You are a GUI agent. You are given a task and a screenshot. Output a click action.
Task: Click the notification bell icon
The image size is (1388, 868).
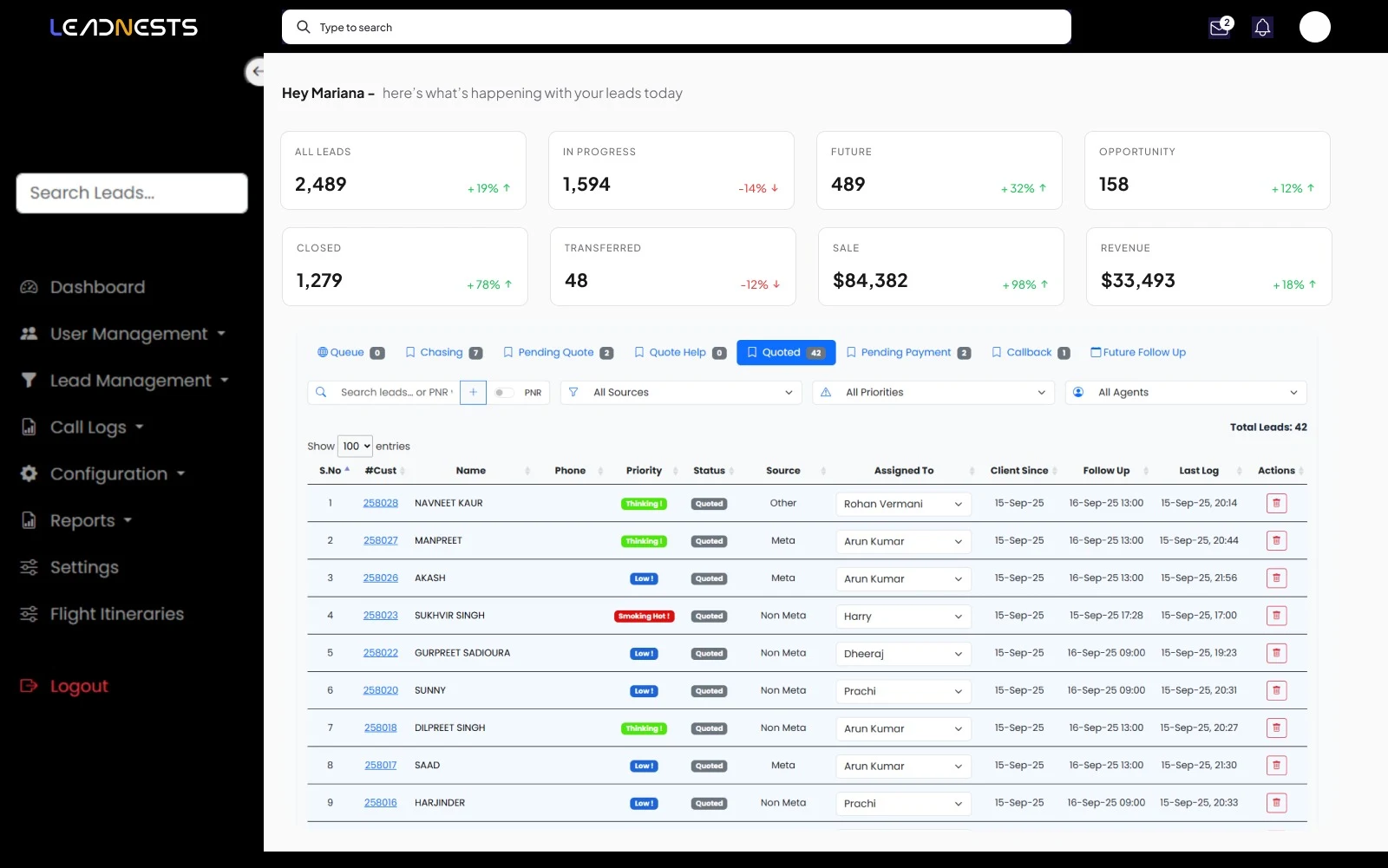1262,28
